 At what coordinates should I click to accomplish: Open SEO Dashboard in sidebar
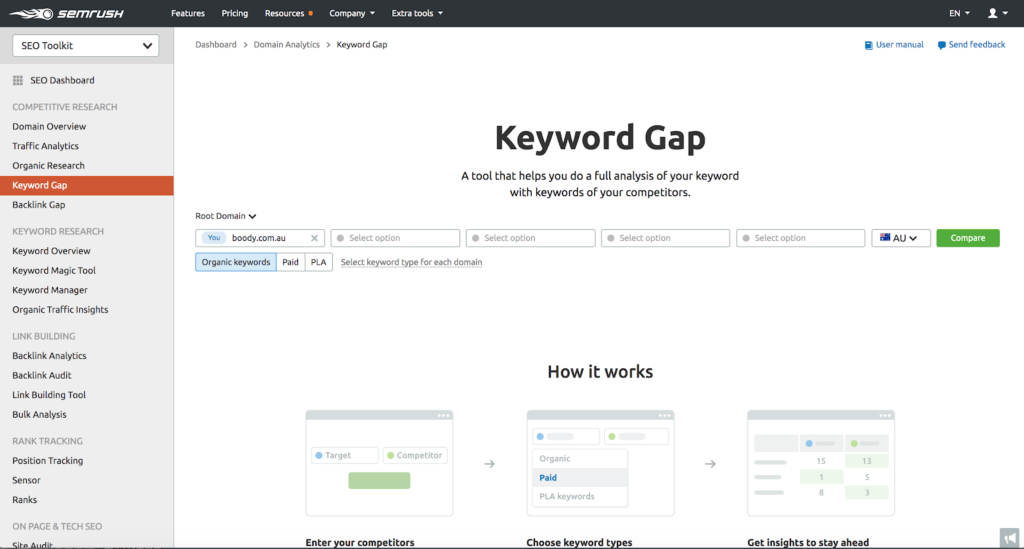[62, 80]
